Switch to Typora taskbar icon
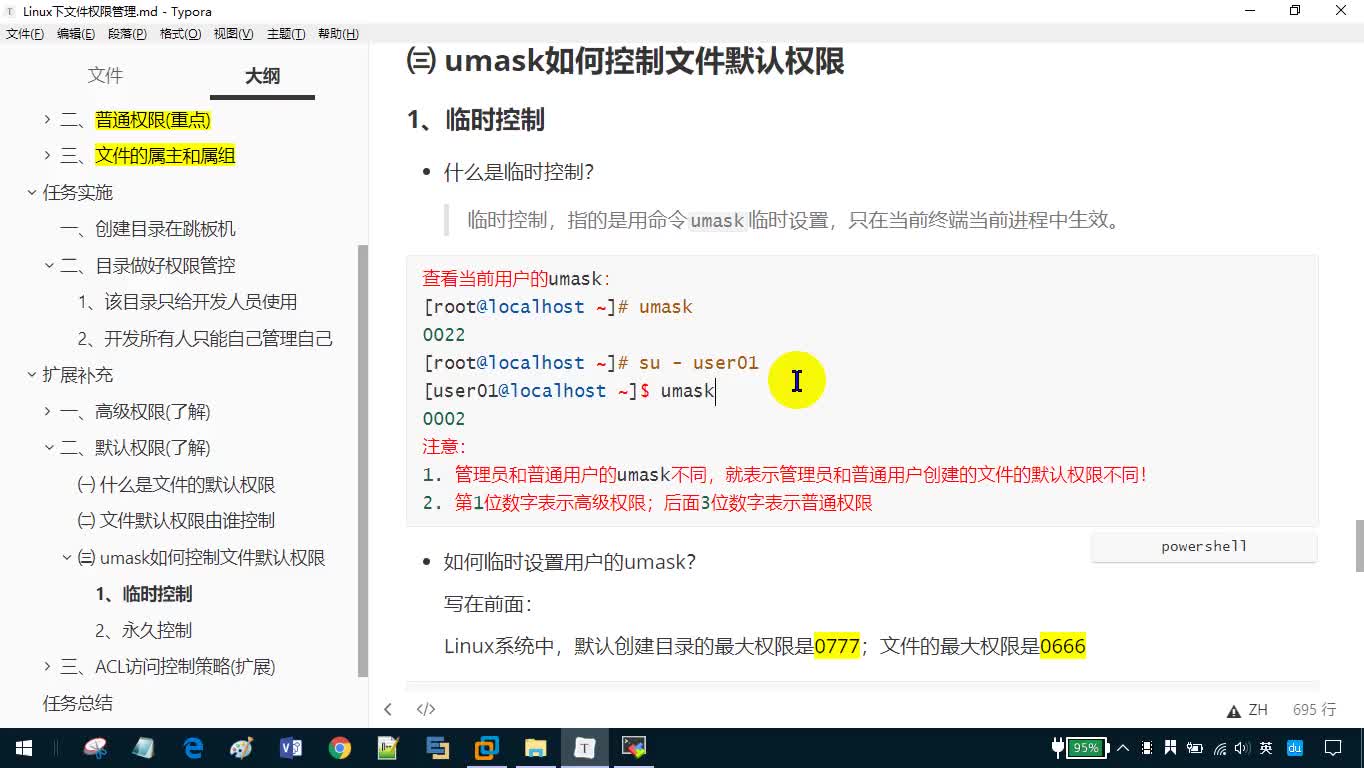 click(x=585, y=747)
